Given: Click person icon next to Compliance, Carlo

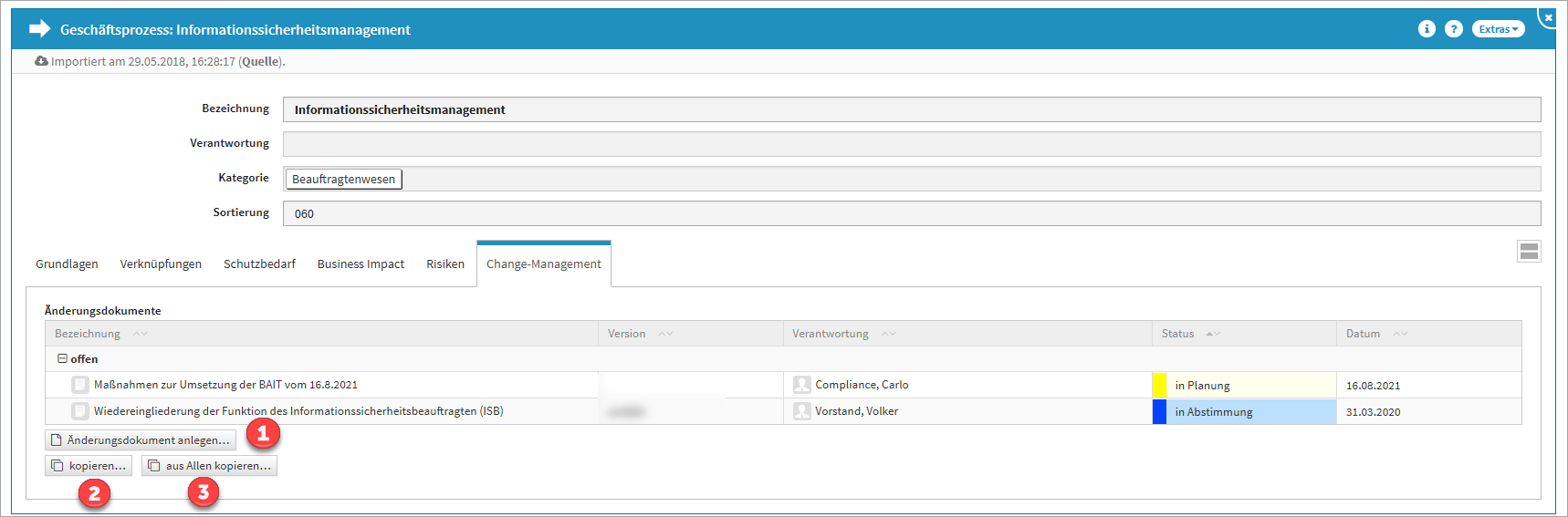Looking at the screenshot, I should (802, 385).
